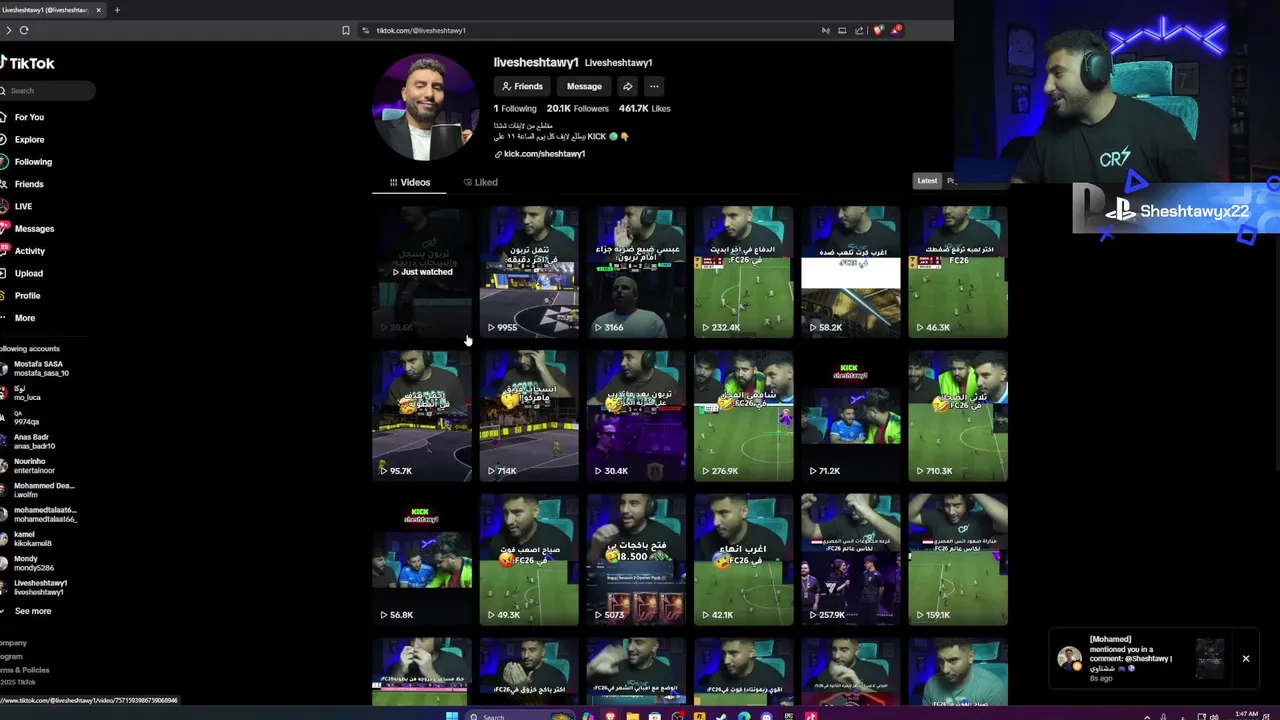Click the Message button

(x=584, y=86)
